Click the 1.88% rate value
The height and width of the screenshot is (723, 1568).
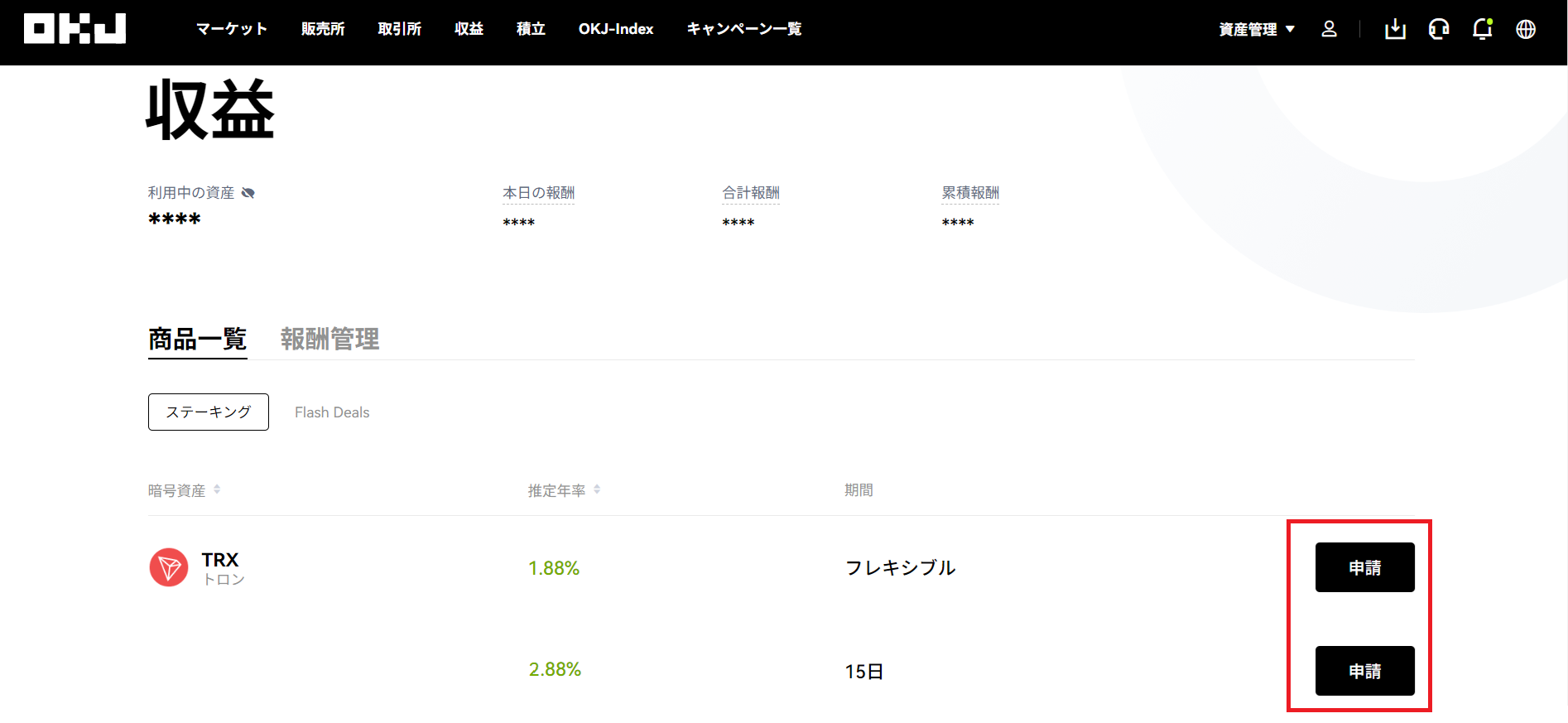coord(554,568)
